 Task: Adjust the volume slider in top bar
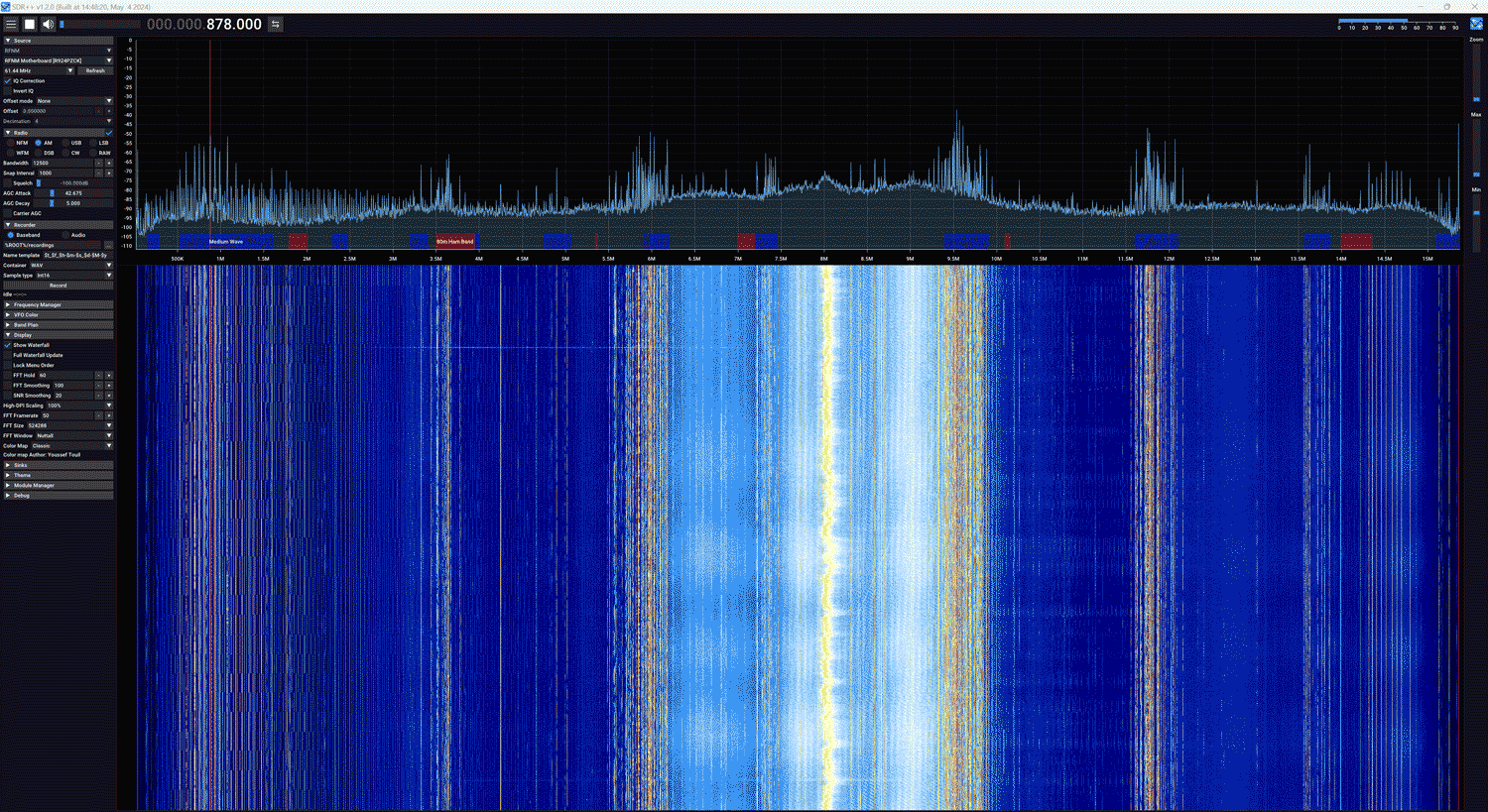[x=99, y=24]
